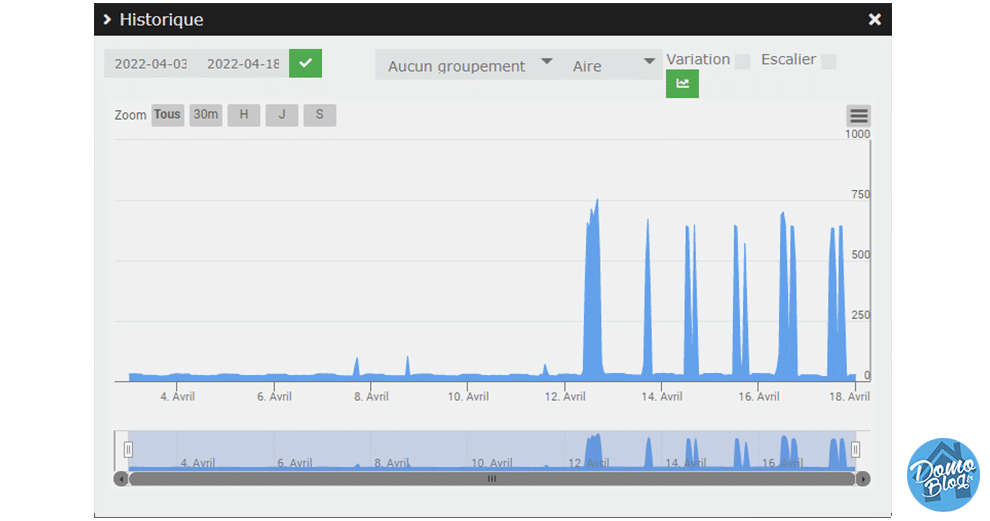This screenshot has height=521, width=990.
Task: Click the 8. Avril axis label
Action: point(371,397)
